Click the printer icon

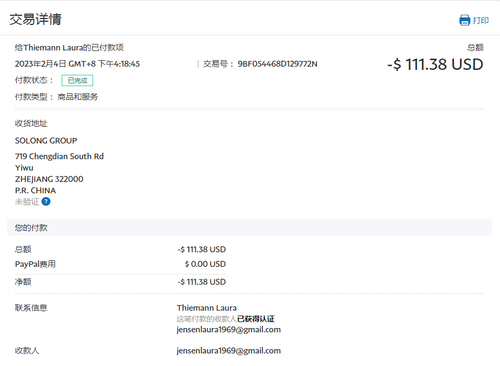tap(464, 20)
